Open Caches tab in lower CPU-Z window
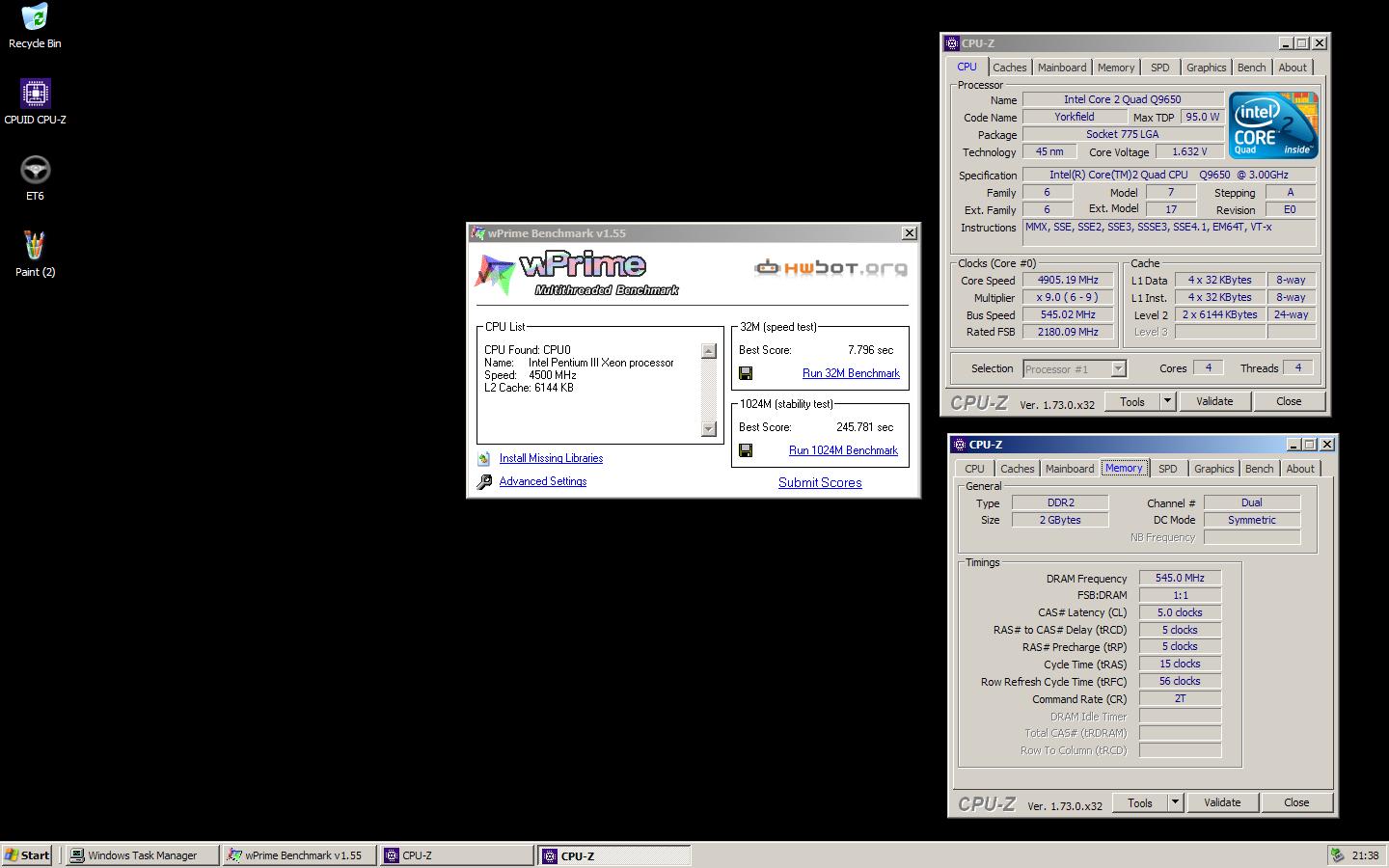Screen dimensions: 1389x868 coord(1018,469)
